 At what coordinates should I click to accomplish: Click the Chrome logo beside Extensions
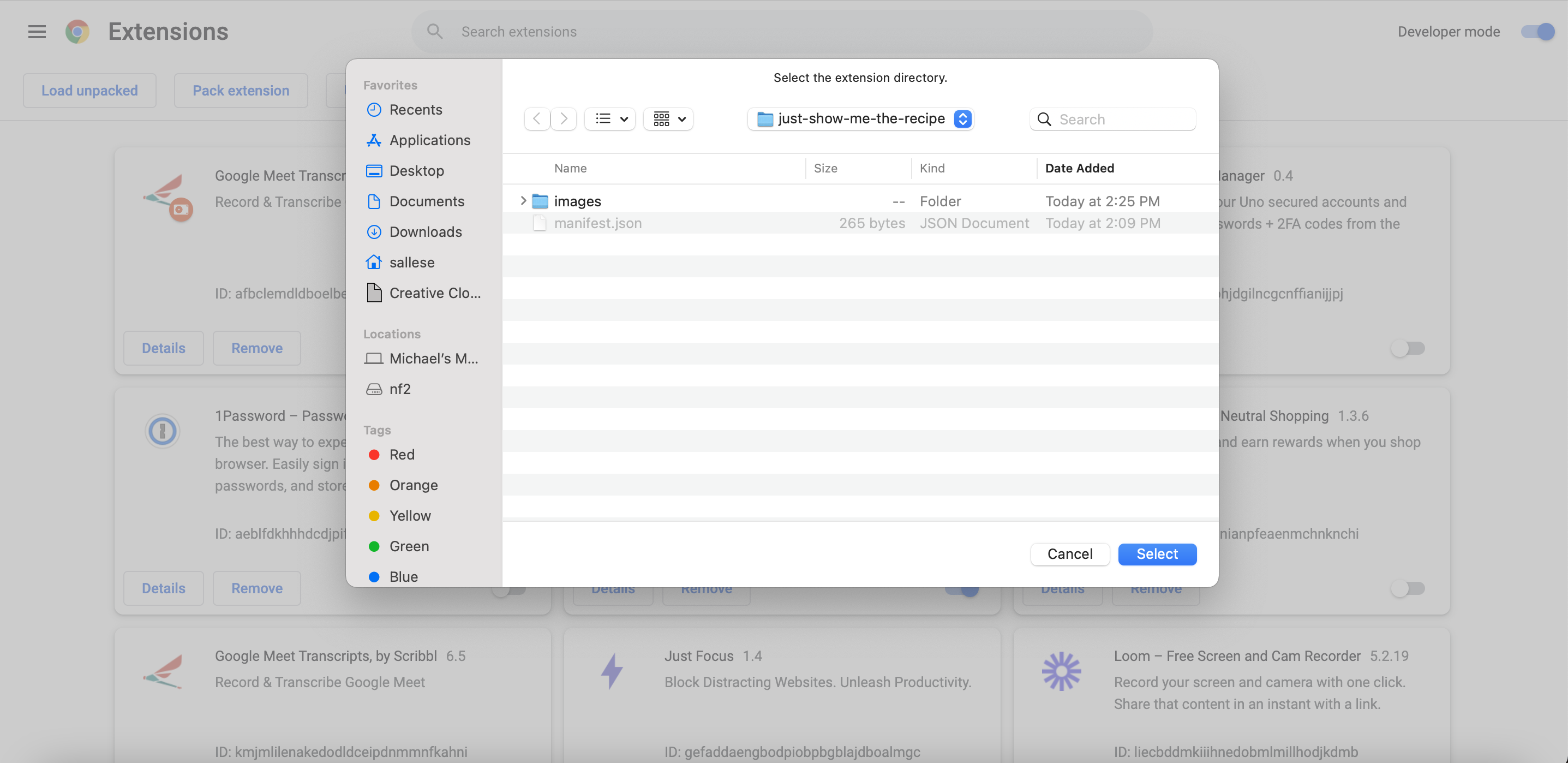point(77,31)
